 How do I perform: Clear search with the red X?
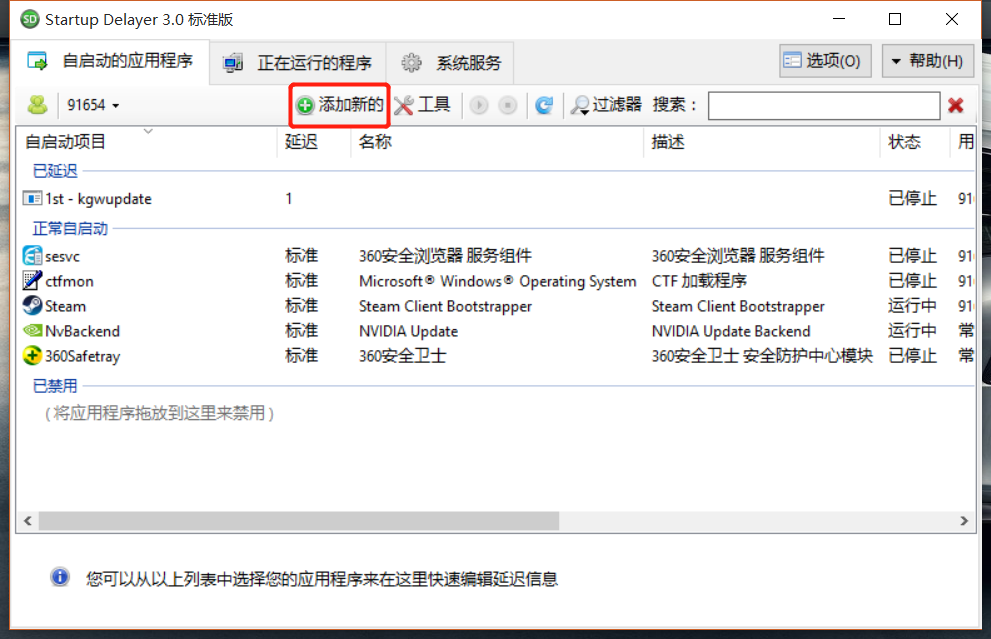(x=956, y=105)
